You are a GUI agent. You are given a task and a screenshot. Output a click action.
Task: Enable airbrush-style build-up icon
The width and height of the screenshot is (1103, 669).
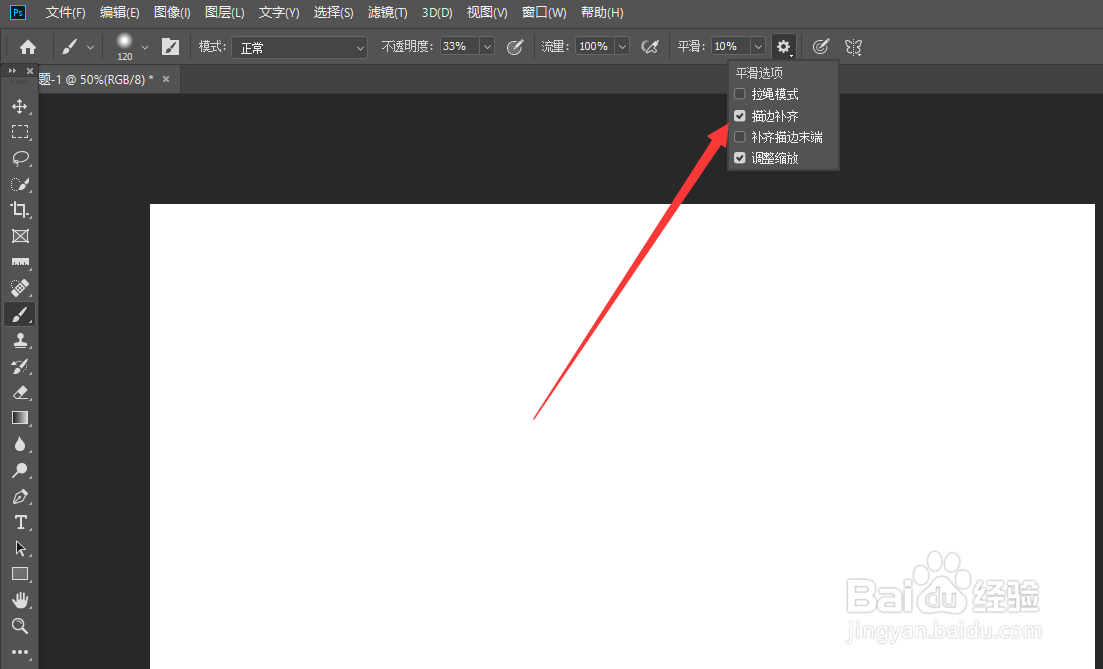coord(650,47)
